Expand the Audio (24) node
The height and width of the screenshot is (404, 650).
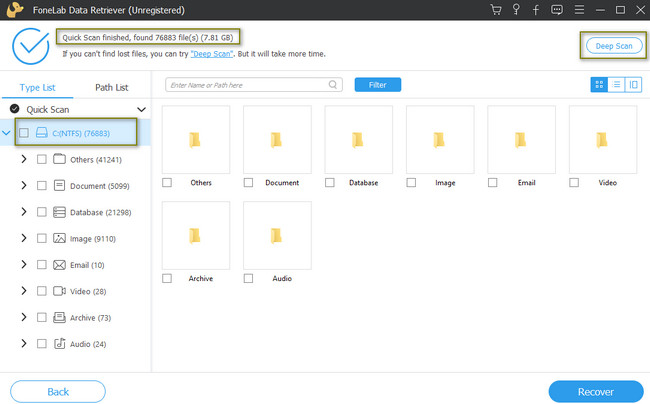(24, 344)
